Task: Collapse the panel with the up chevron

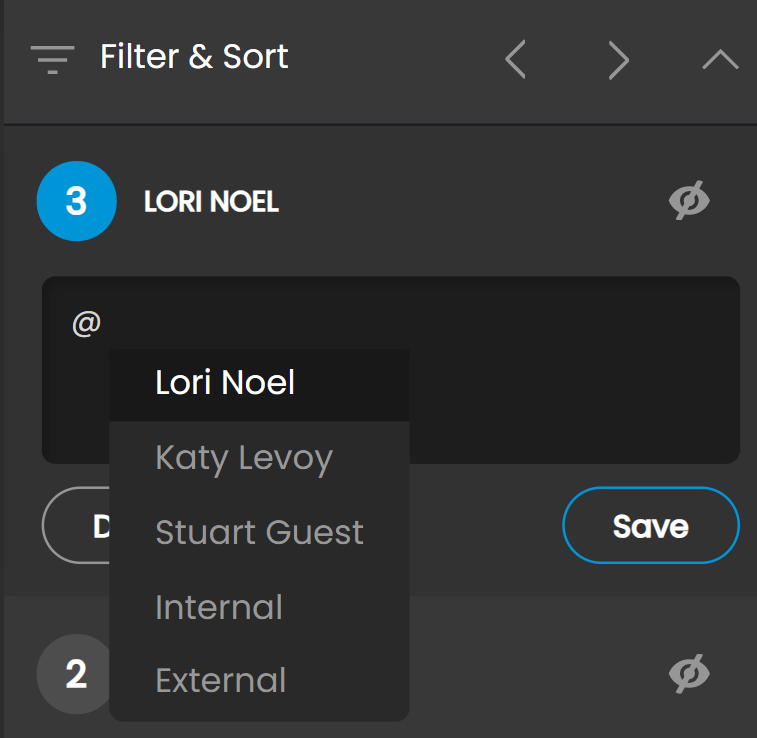Action: pyautogui.click(x=720, y=60)
